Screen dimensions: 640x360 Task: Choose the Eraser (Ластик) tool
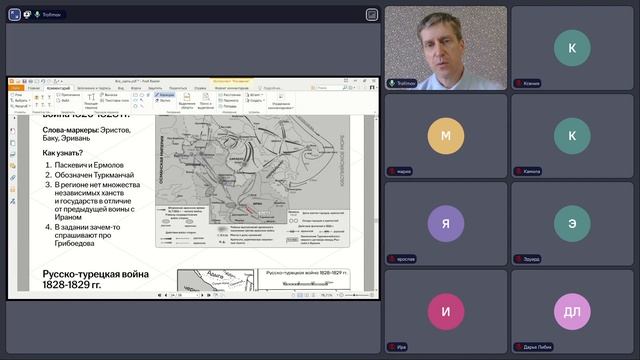163,100
